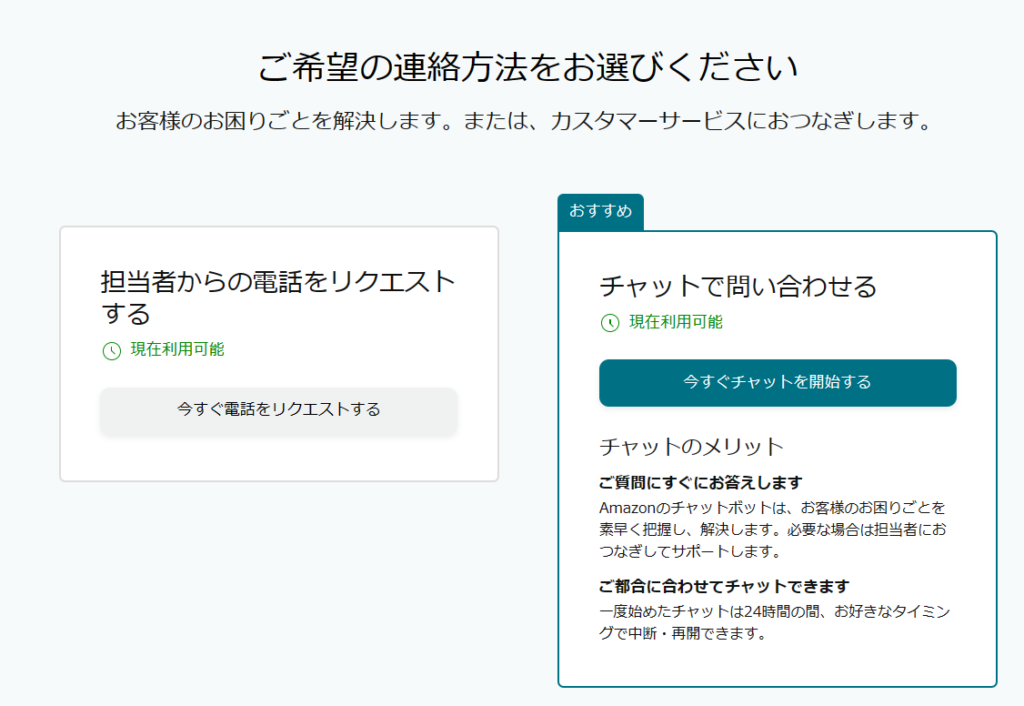Click the おすすめ badge above the chat card
Viewport: 1024px width, 706px height.
click(x=600, y=212)
